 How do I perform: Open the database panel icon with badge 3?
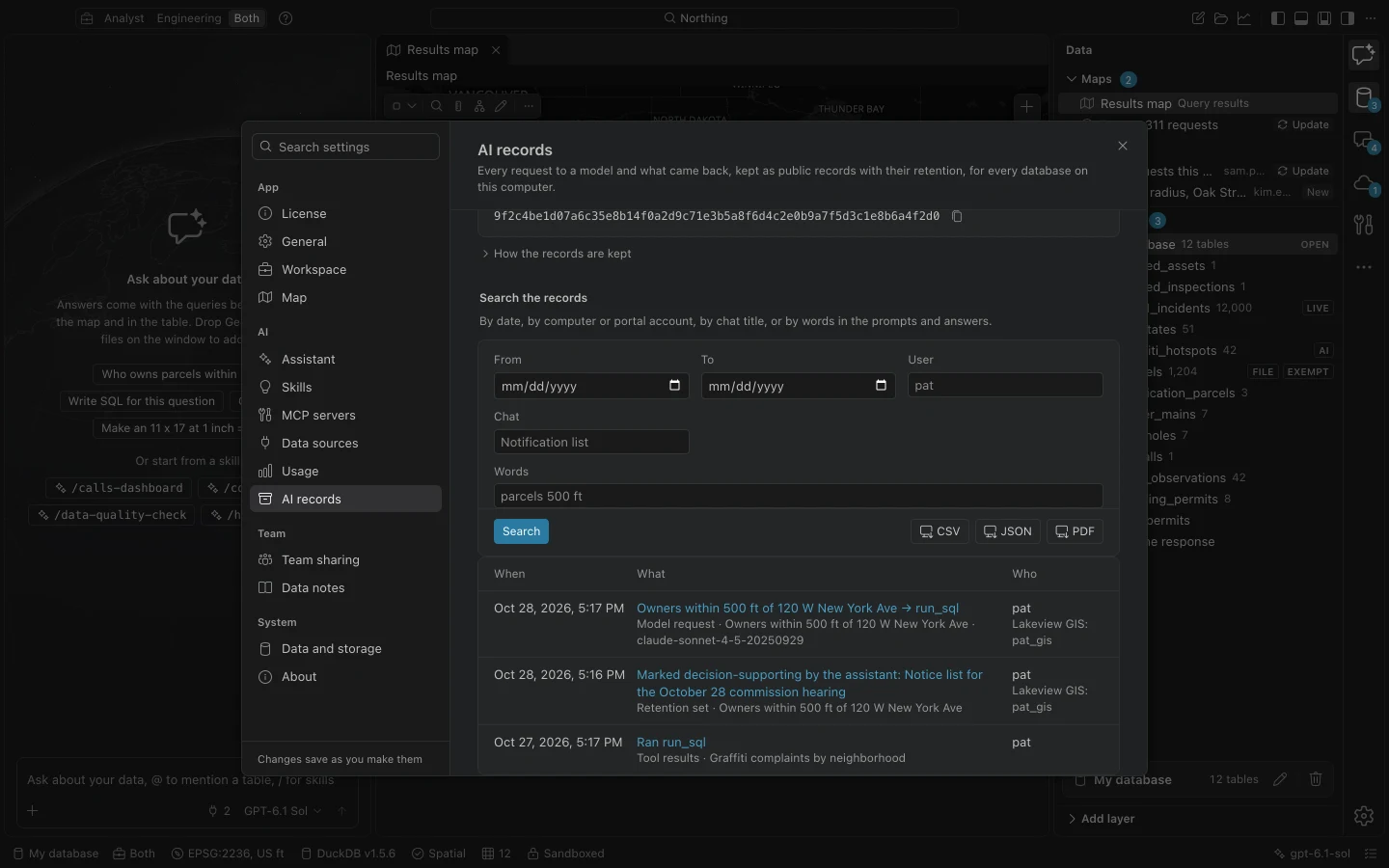pyautogui.click(x=1363, y=97)
